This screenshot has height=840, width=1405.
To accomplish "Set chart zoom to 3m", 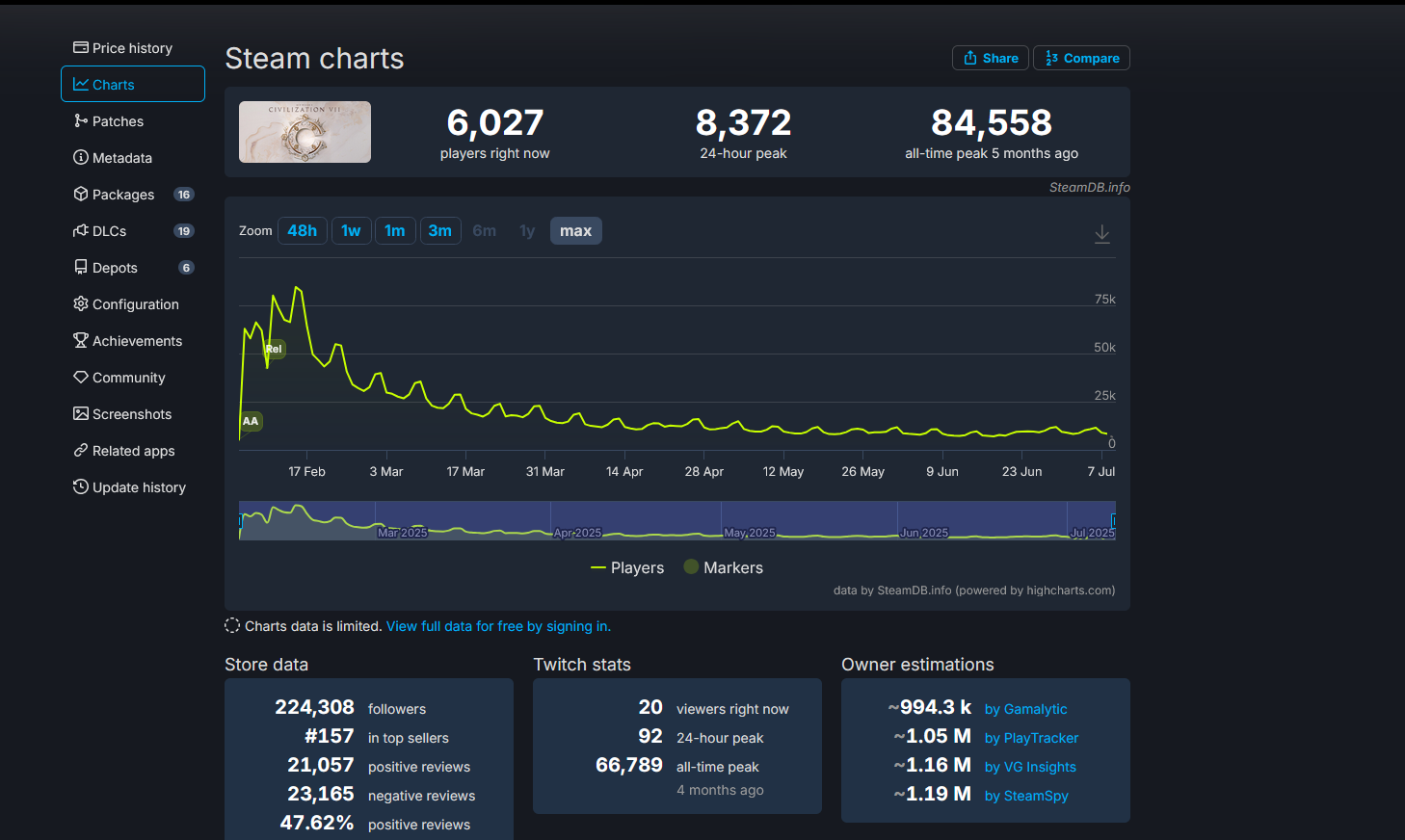I will point(440,231).
